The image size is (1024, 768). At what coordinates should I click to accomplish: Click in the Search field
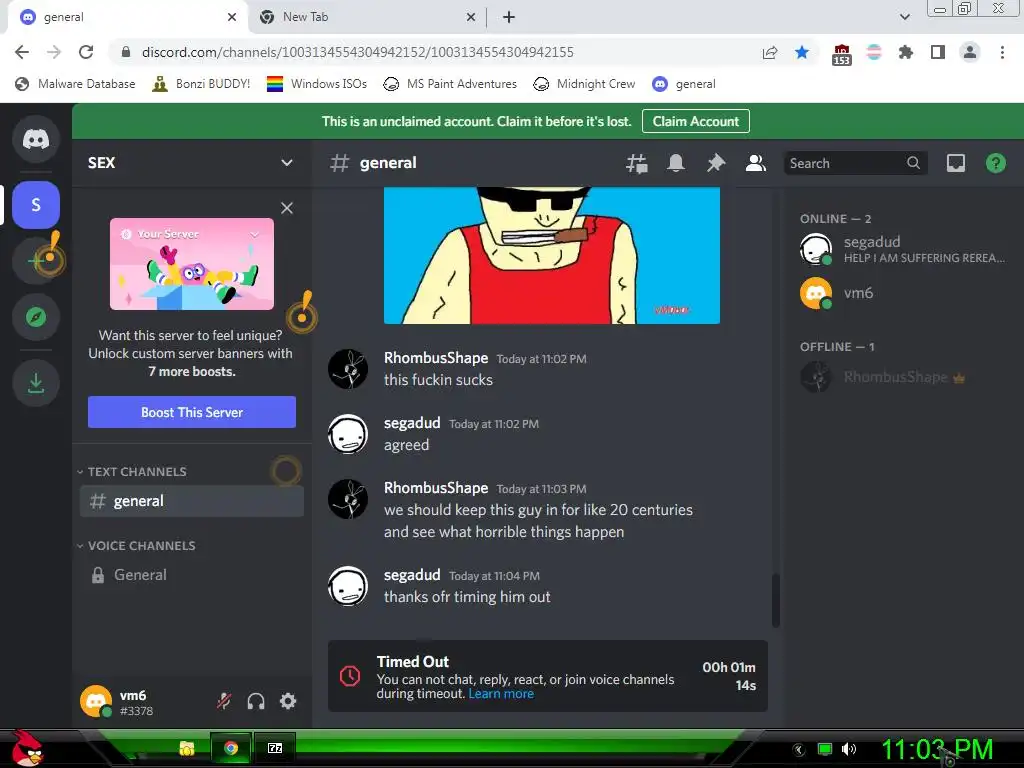855,163
